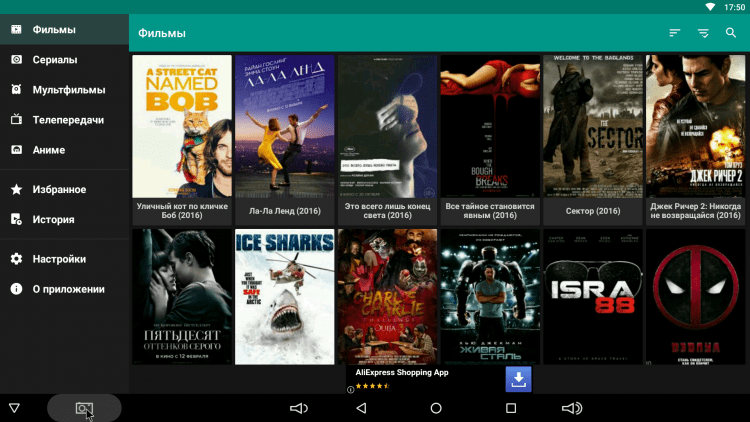Select Сериалы in the sidebar
The height and width of the screenshot is (422, 750).
point(55,60)
